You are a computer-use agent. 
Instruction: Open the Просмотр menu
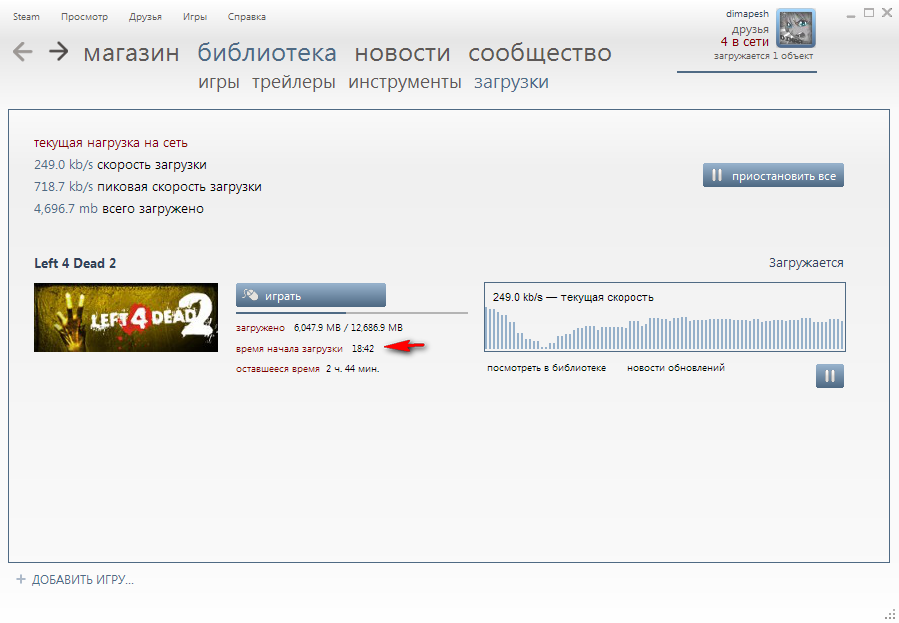[84, 17]
